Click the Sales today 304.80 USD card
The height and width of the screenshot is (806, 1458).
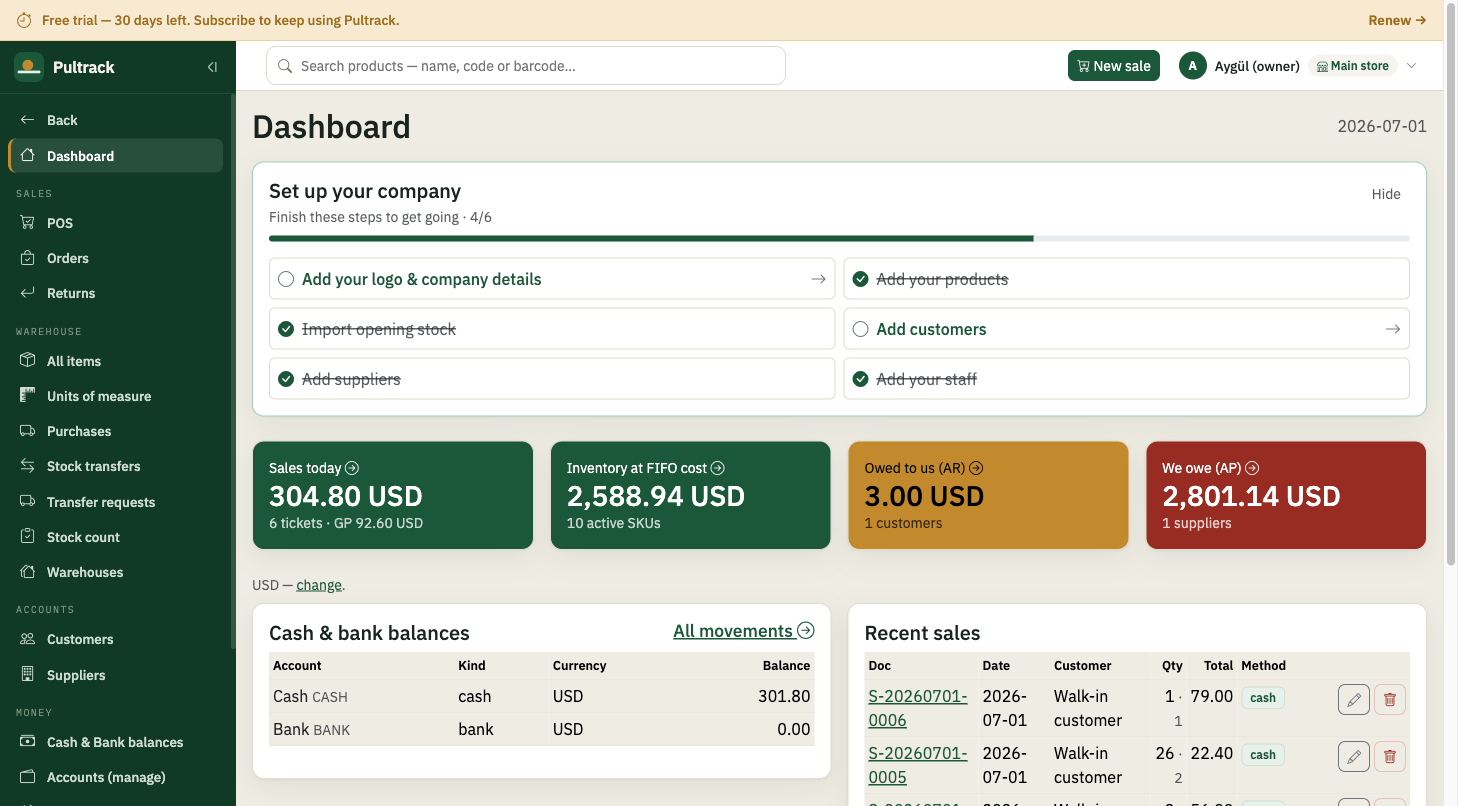(x=393, y=495)
